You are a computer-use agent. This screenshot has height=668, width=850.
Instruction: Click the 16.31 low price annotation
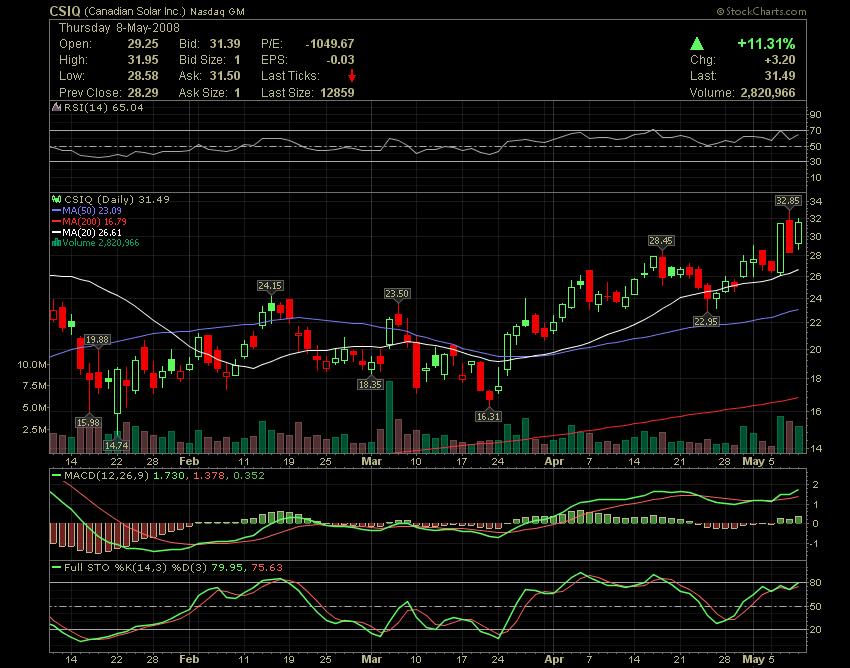pos(488,416)
